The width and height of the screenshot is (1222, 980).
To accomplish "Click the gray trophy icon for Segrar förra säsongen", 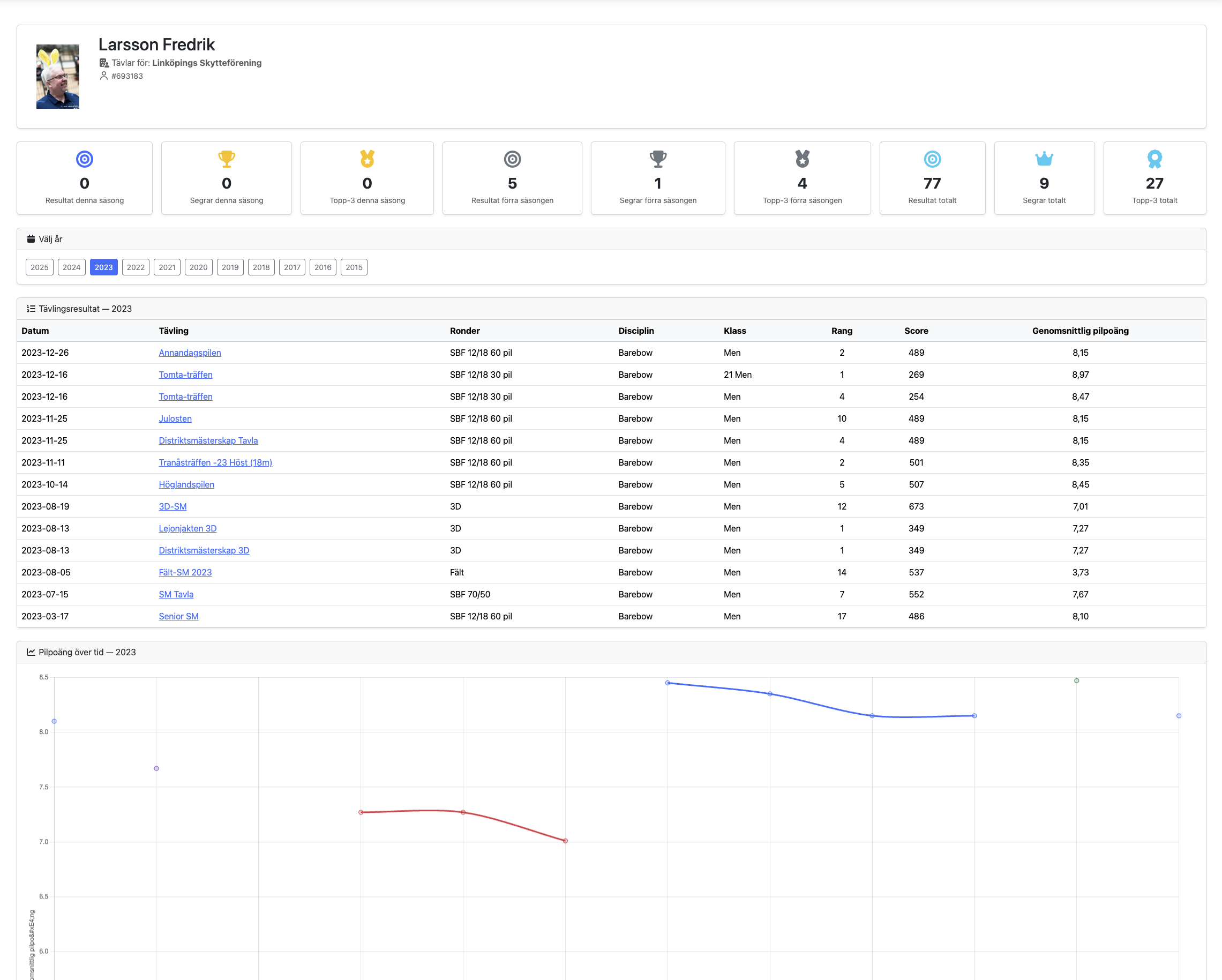I will pyautogui.click(x=657, y=159).
